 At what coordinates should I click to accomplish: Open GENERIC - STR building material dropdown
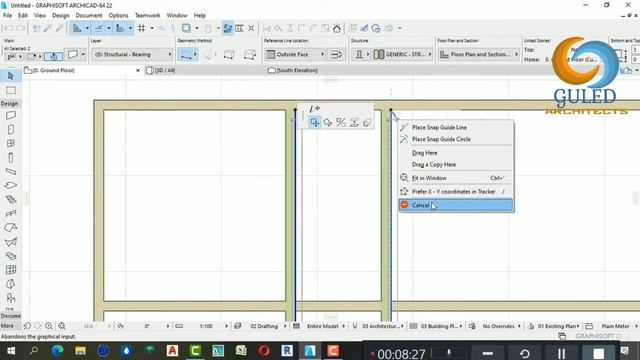point(402,54)
